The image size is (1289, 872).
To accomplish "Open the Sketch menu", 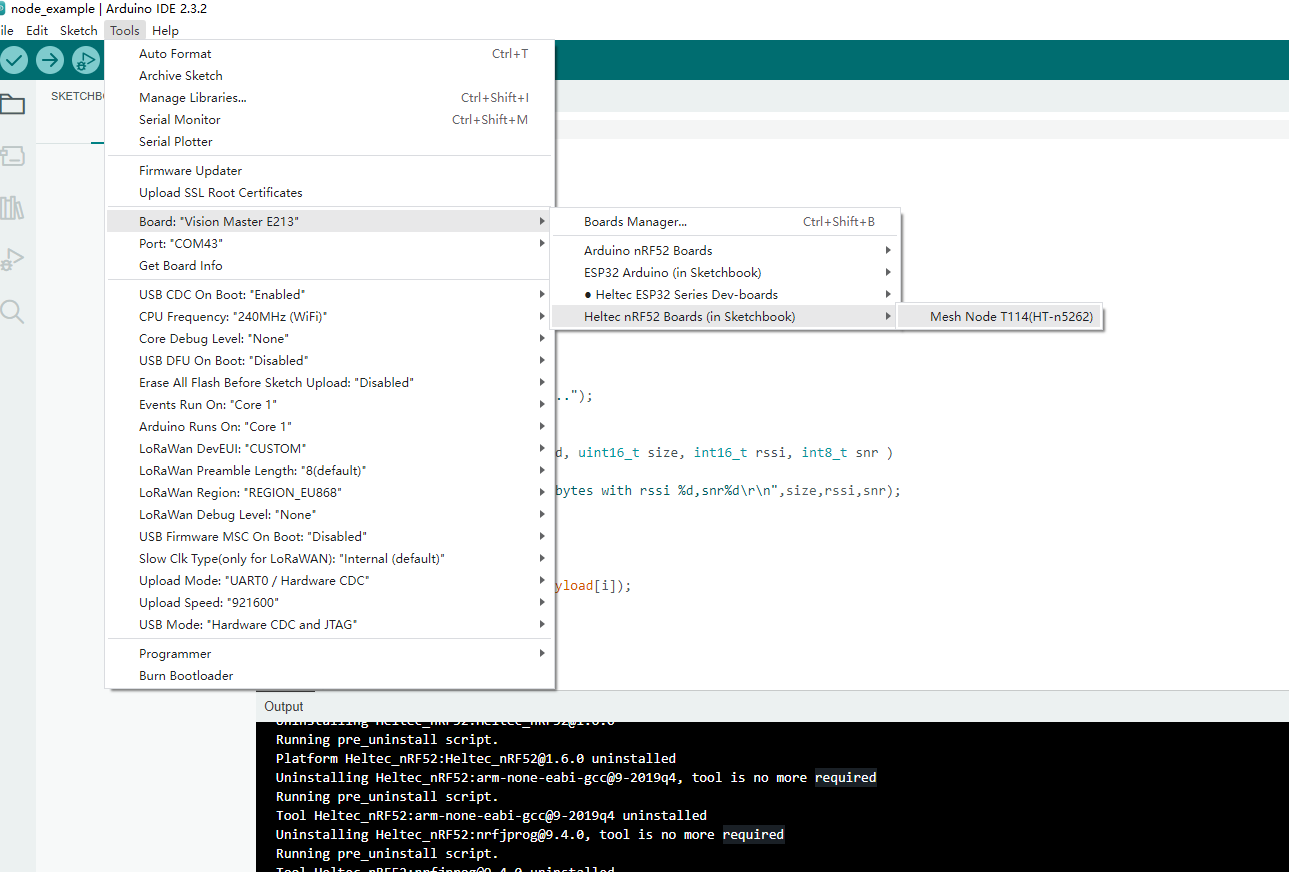I will pos(79,31).
